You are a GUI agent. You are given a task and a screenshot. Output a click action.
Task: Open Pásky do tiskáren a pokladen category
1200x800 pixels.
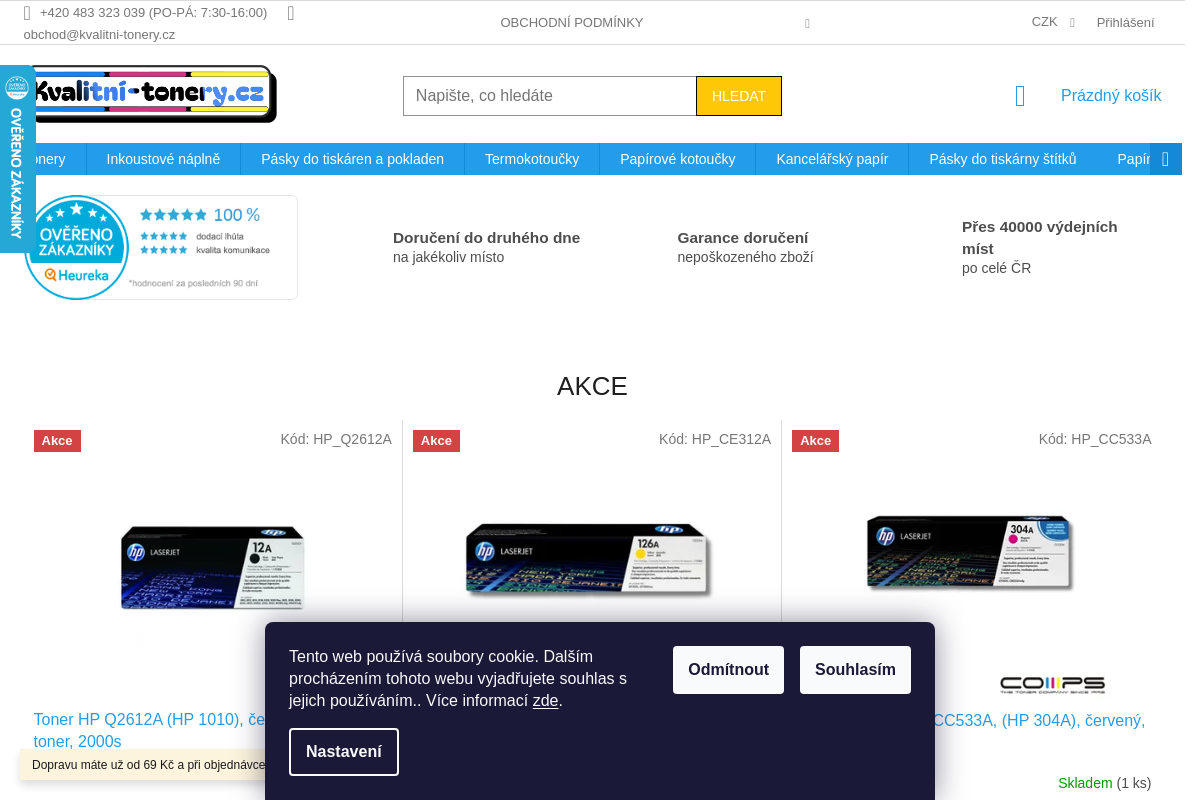pos(352,159)
